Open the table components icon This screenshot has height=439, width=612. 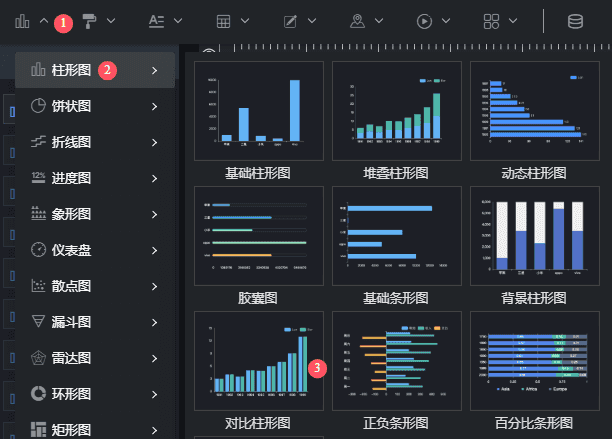pyautogui.click(x=223, y=21)
